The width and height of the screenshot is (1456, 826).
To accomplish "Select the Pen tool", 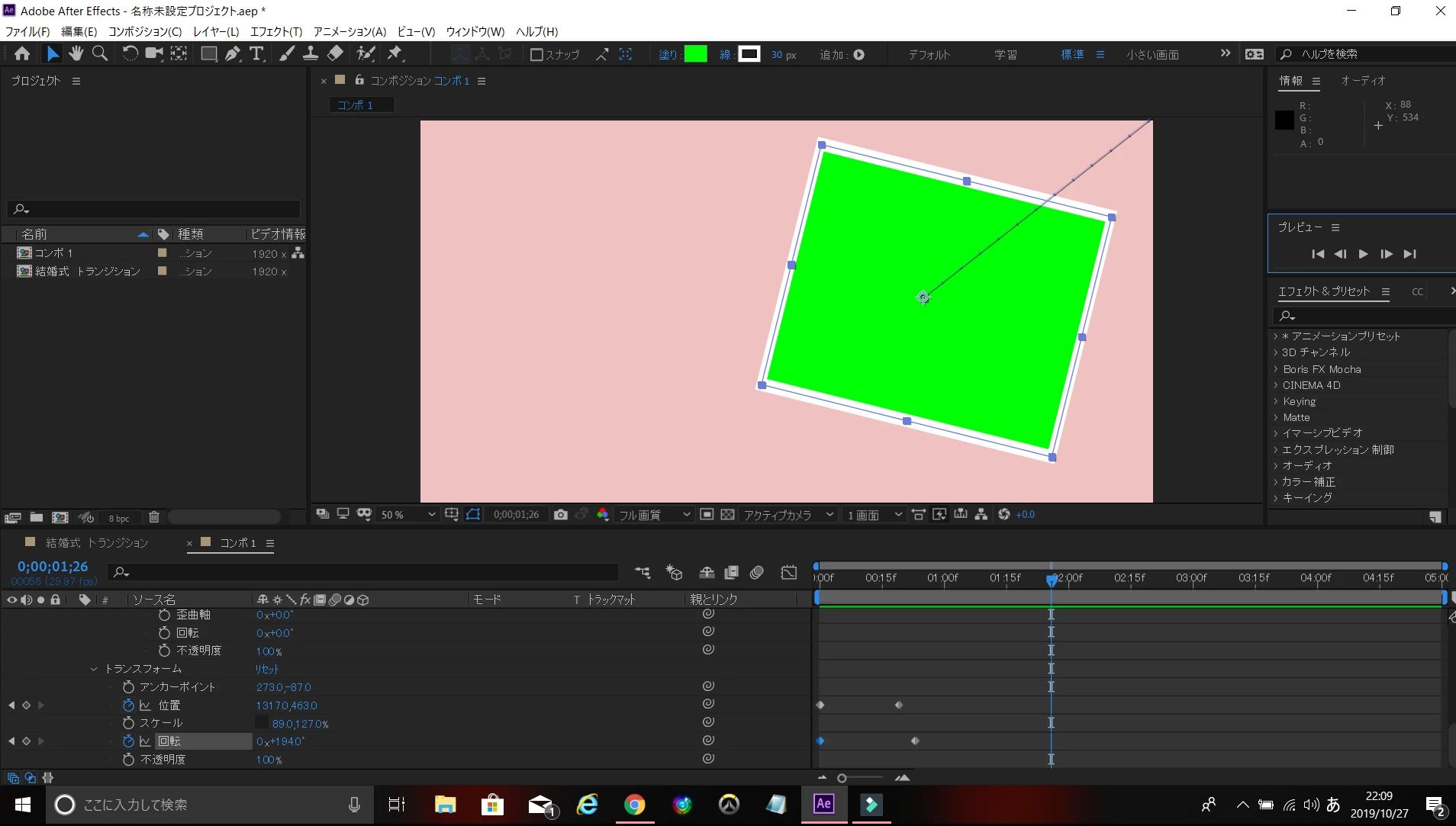I will click(233, 53).
